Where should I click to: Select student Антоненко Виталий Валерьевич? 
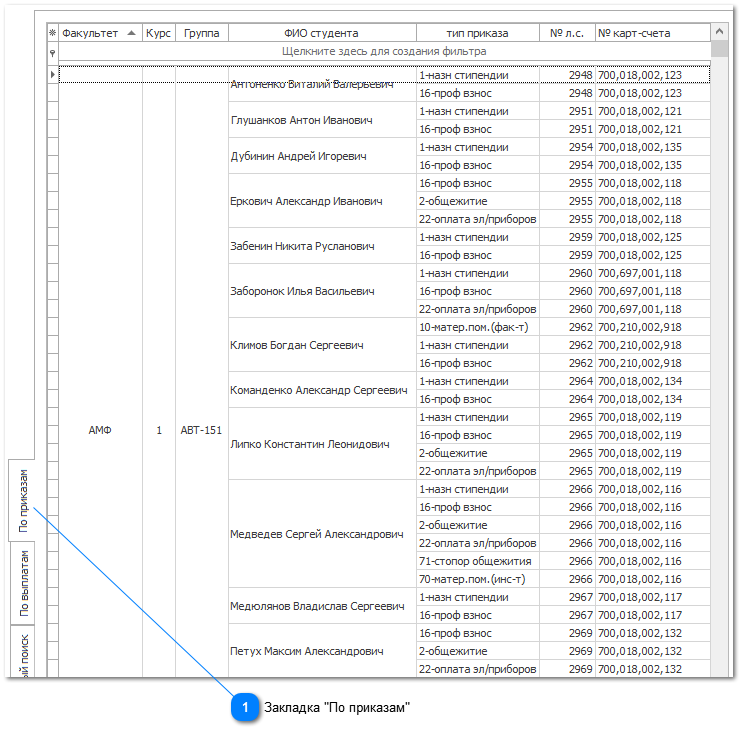(x=322, y=84)
